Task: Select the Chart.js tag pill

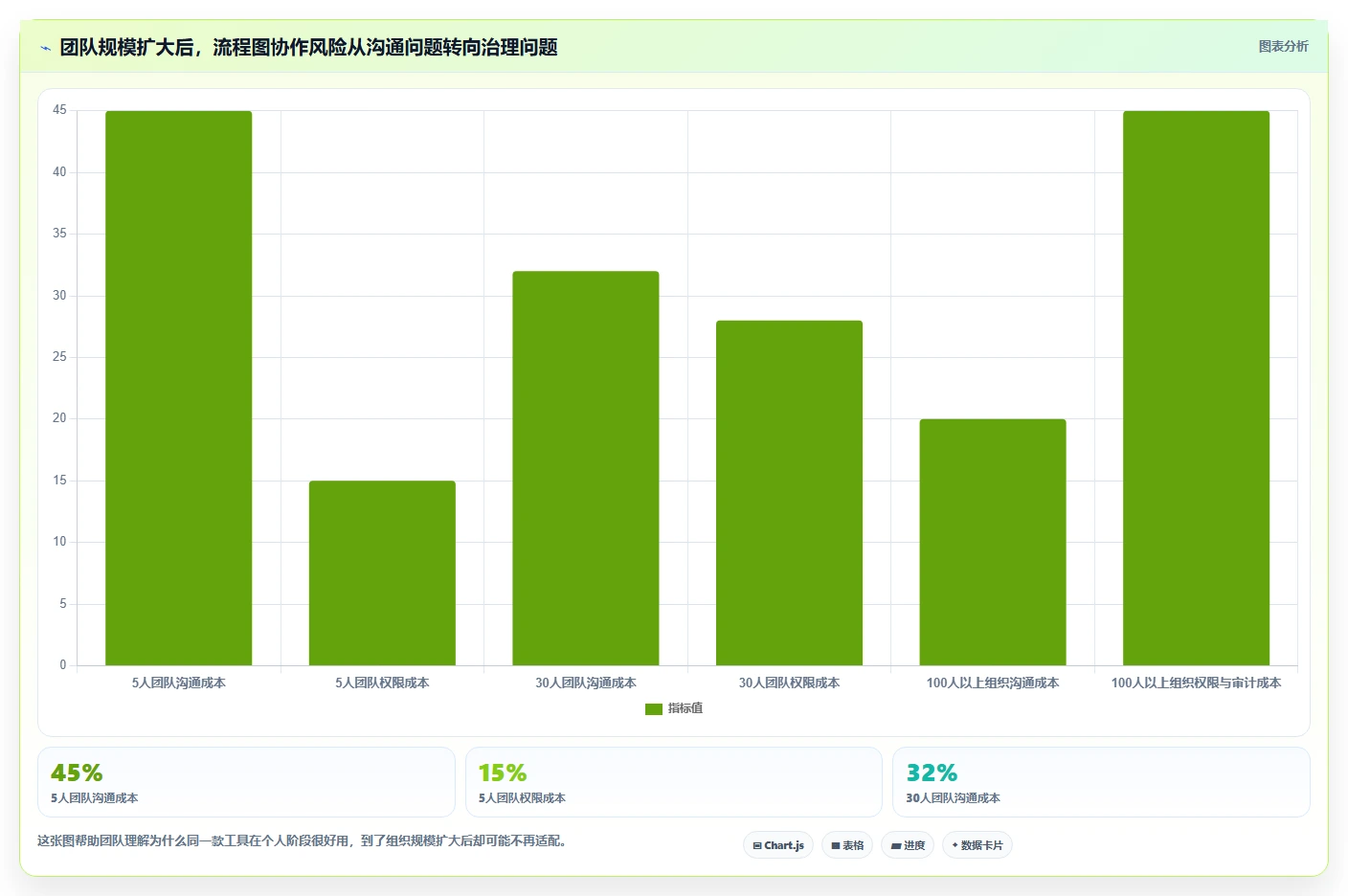Action: [778, 845]
